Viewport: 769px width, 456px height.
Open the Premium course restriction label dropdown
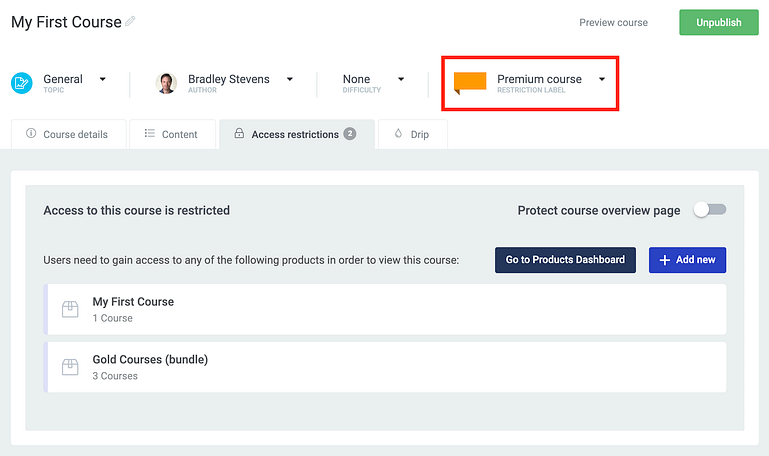point(602,79)
